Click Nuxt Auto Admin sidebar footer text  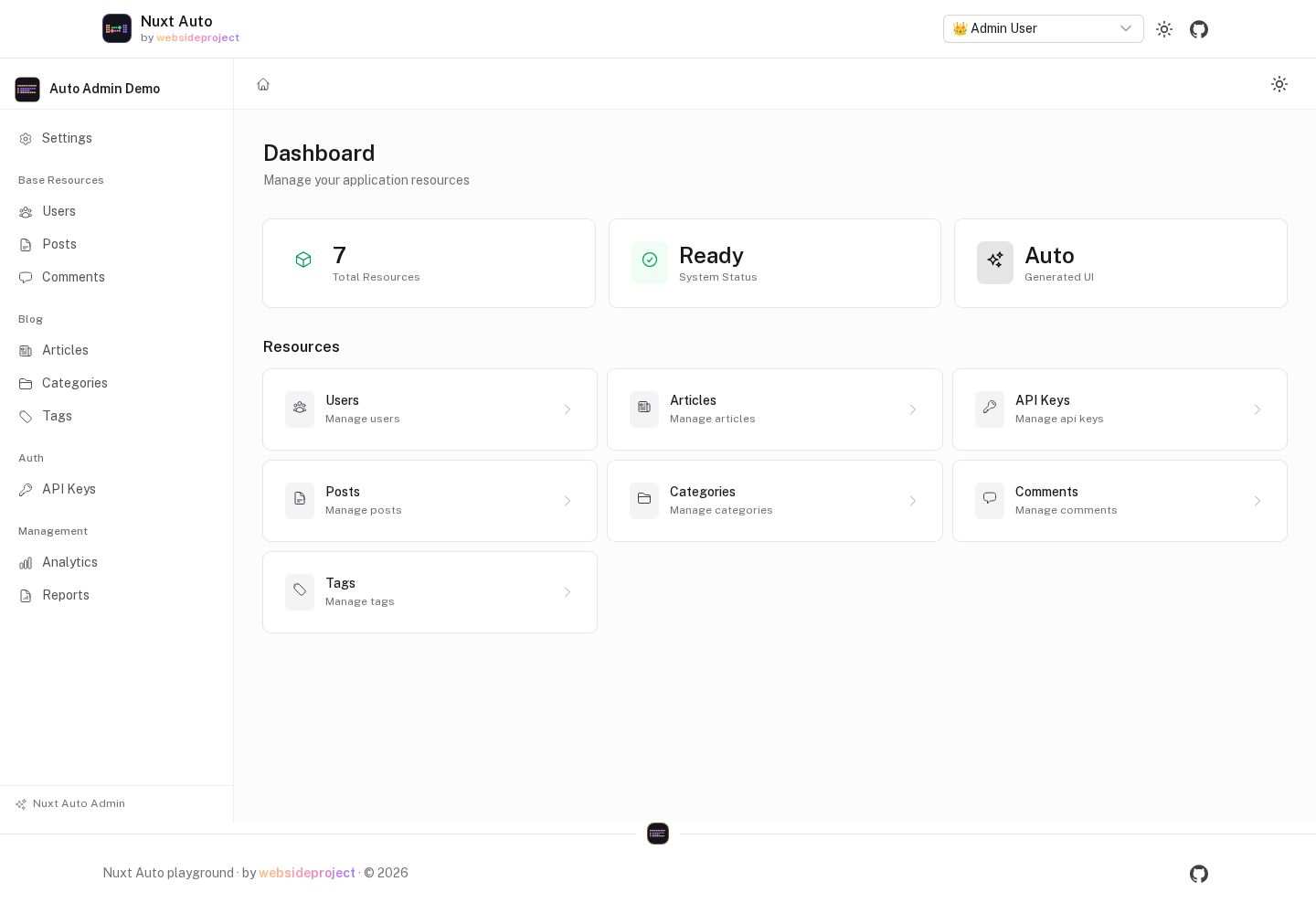coord(79,803)
